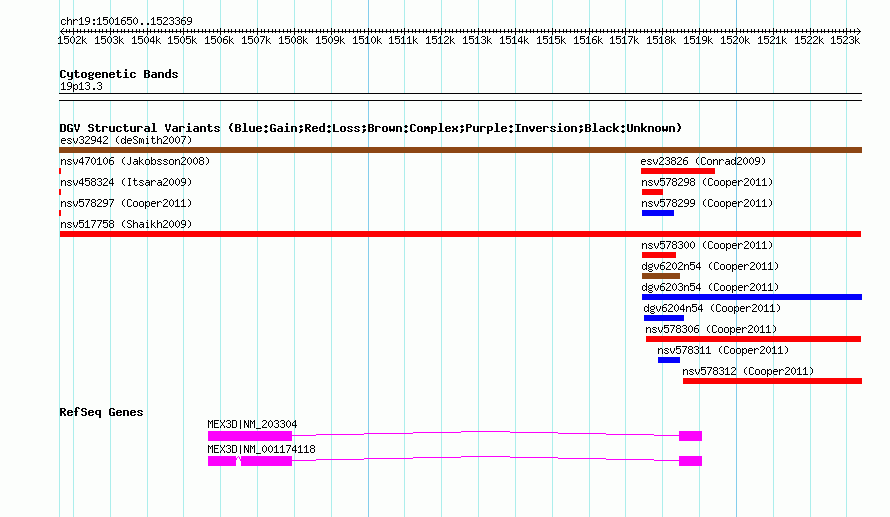Click the esv32942 (deSmith2007) variant label
The width and height of the screenshot is (890, 517).
[126, 140]
